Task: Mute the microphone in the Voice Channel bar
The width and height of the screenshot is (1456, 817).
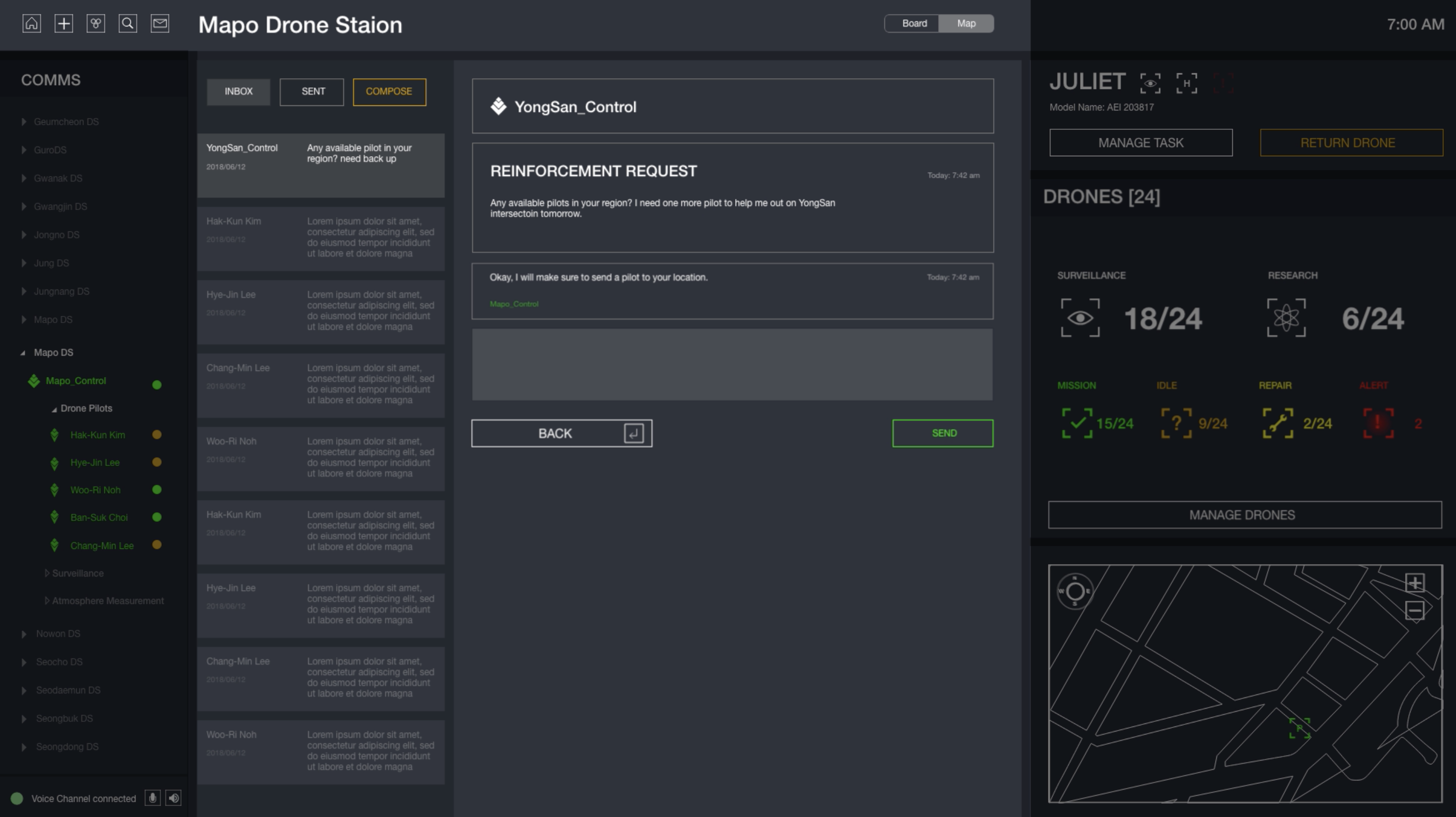Action: (x=153, y=798)
